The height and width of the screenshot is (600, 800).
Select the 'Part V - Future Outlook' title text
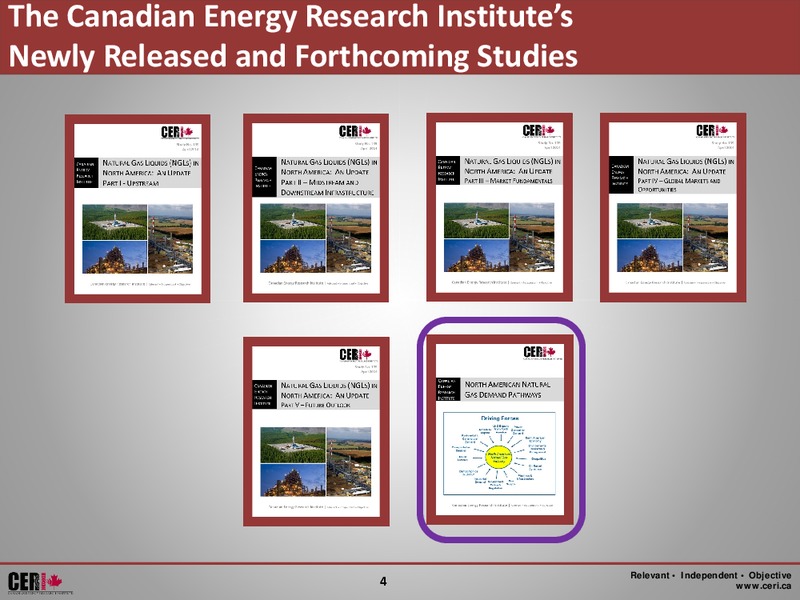click(315, 405)
